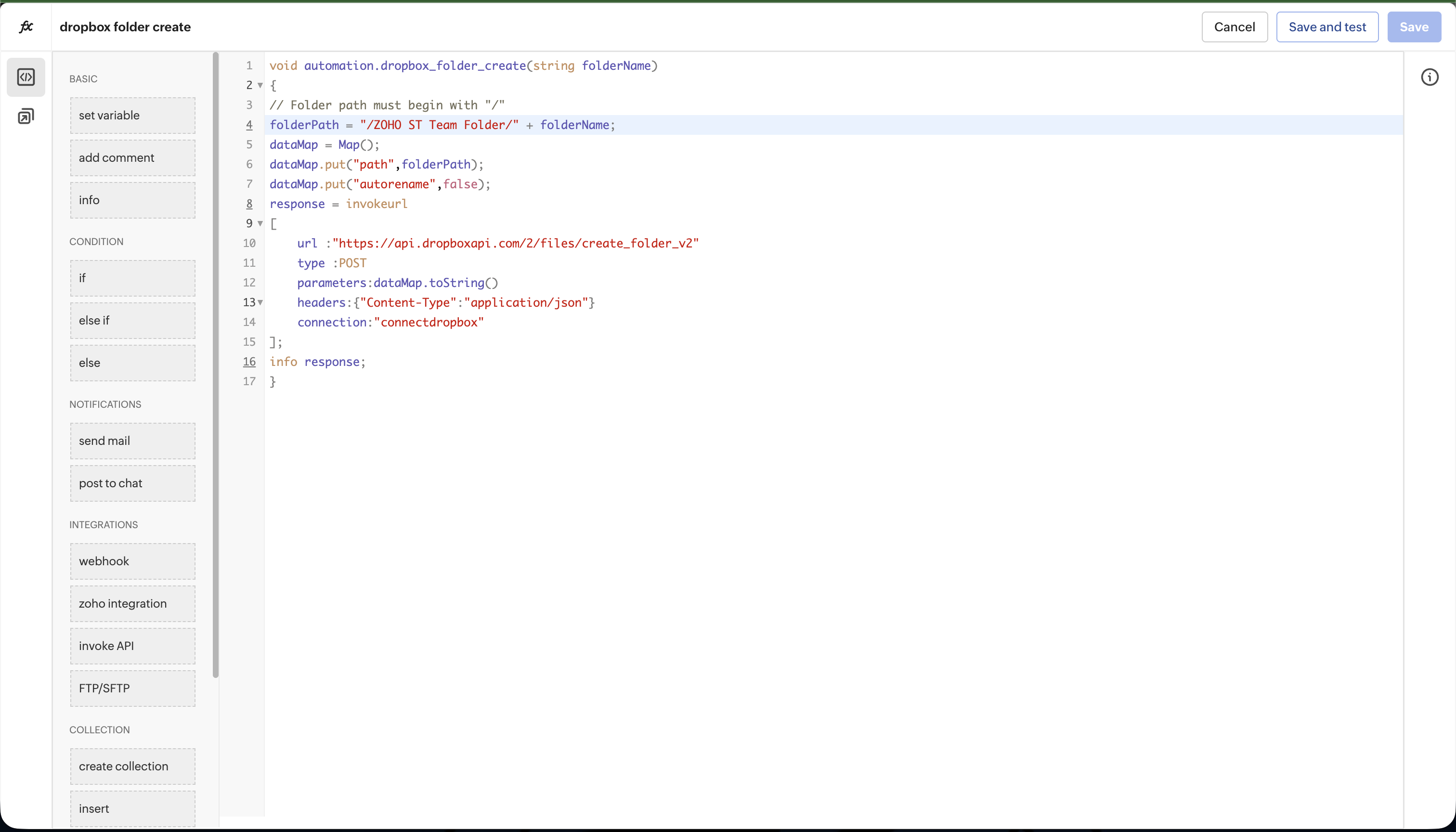The image size is (1456, 832).
Task: Collapse invokeurl bracket fold at line 9
Action: point(260,223)
